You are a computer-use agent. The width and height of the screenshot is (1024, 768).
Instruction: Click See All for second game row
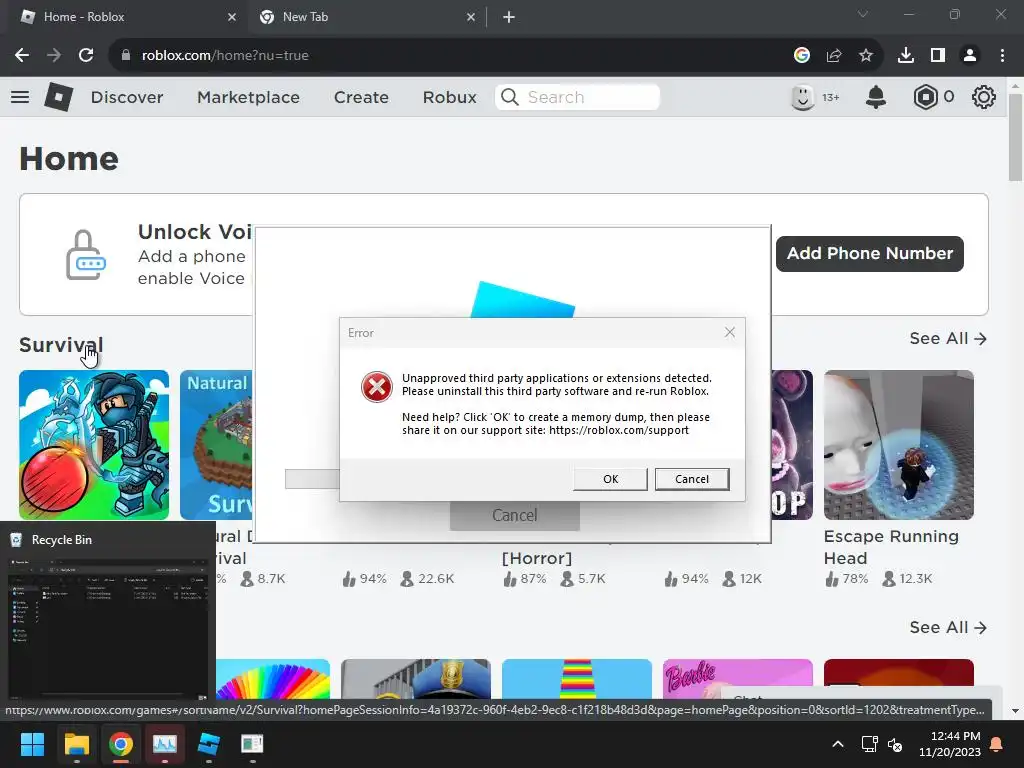pyautogui.click(x=948, y=627)
